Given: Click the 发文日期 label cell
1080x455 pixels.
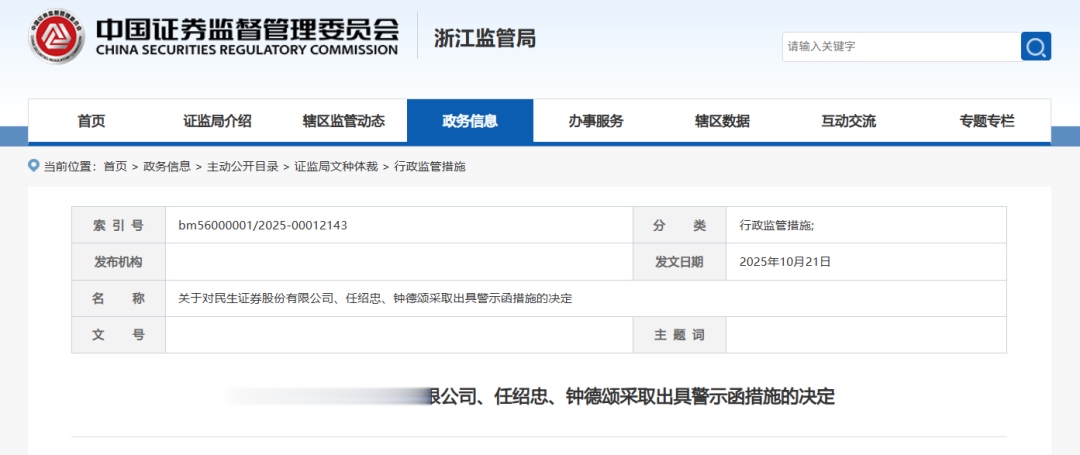Looking at the screenshot, I should tap(679, 262).
